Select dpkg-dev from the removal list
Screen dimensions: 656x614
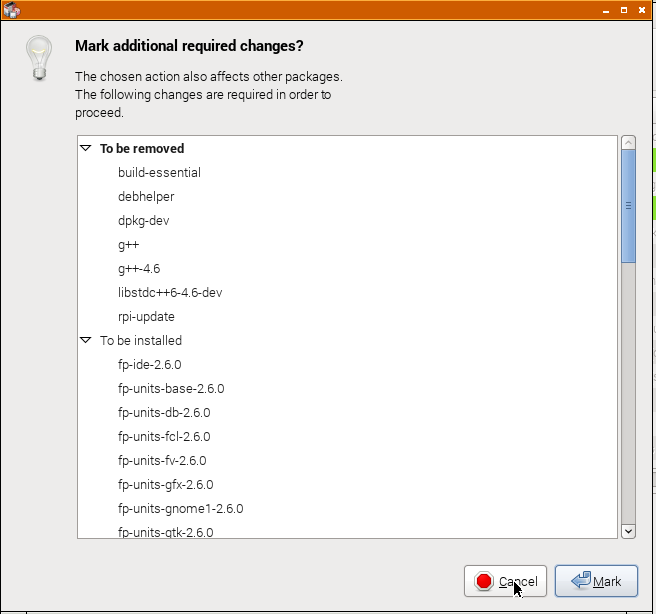click(143, 220)
